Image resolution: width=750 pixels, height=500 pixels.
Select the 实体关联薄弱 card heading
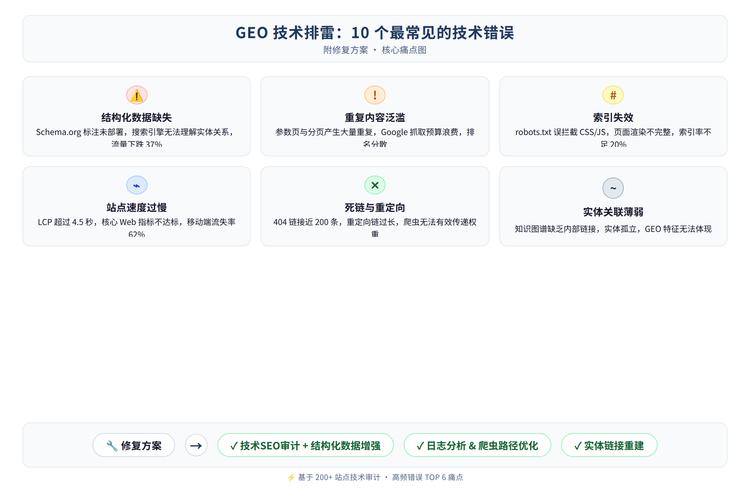613,211
